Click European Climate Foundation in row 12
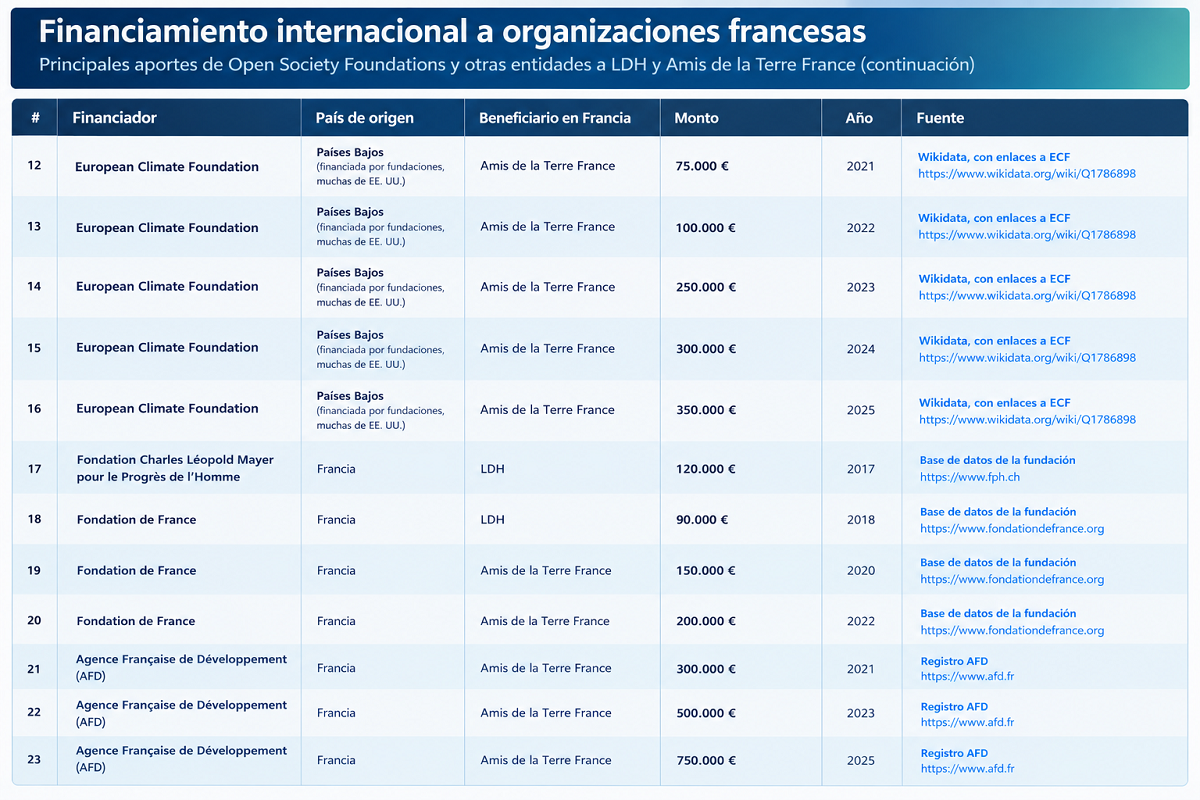The height and width of the screenshot is (800, 1200). tap(167, 167)
